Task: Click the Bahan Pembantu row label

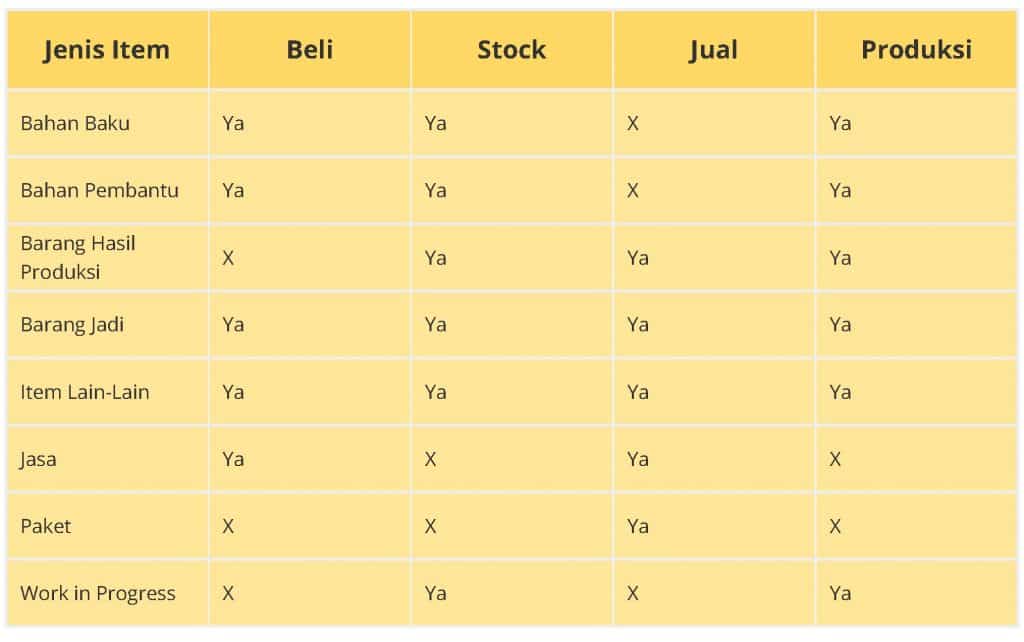Action: click(99, 191)
